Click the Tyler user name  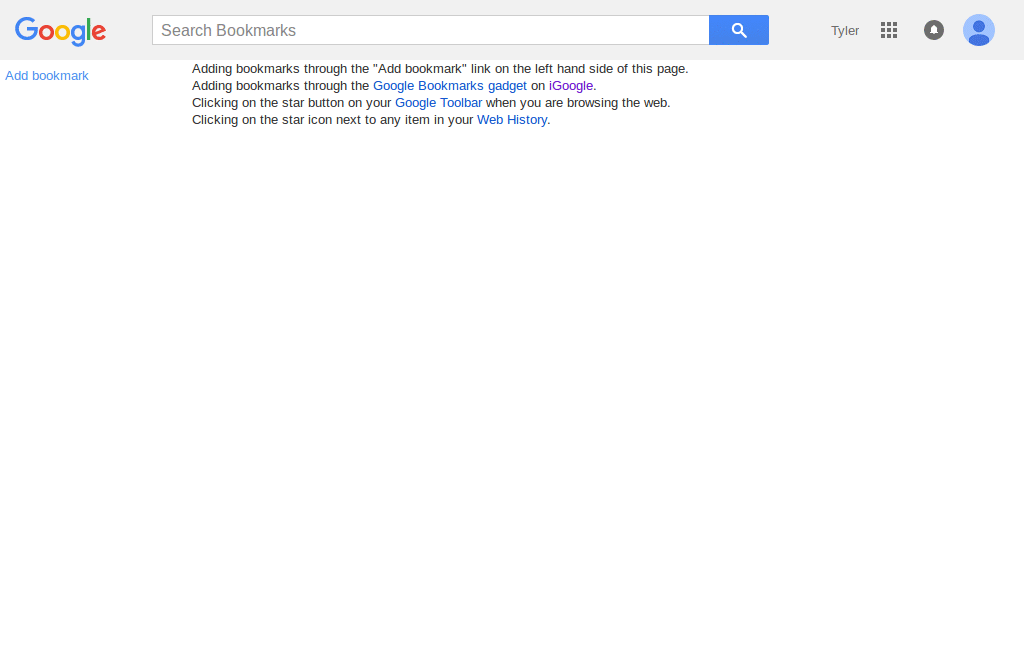[x=845, y=31]
